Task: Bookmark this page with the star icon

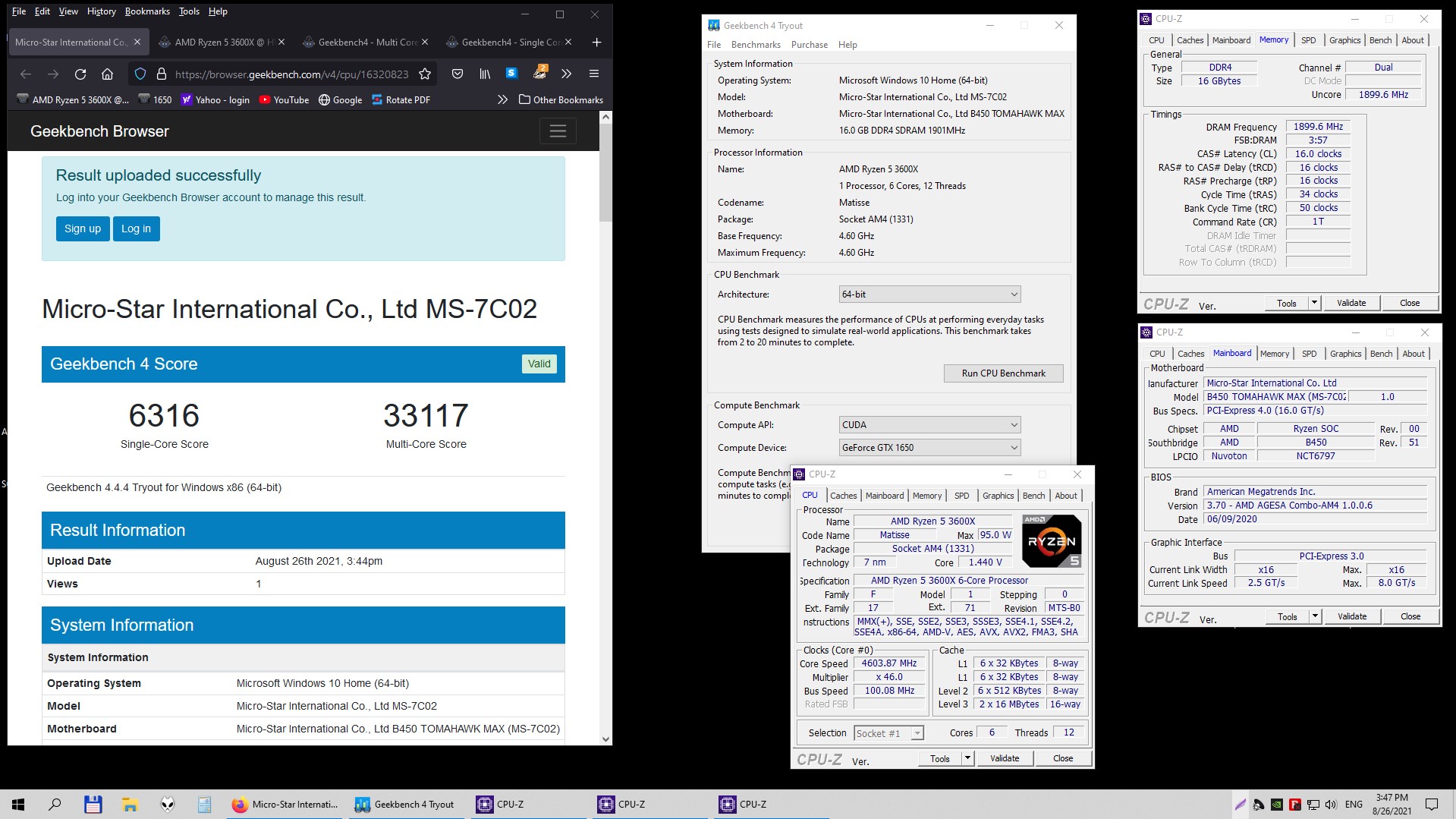Action: click(425, 74)
